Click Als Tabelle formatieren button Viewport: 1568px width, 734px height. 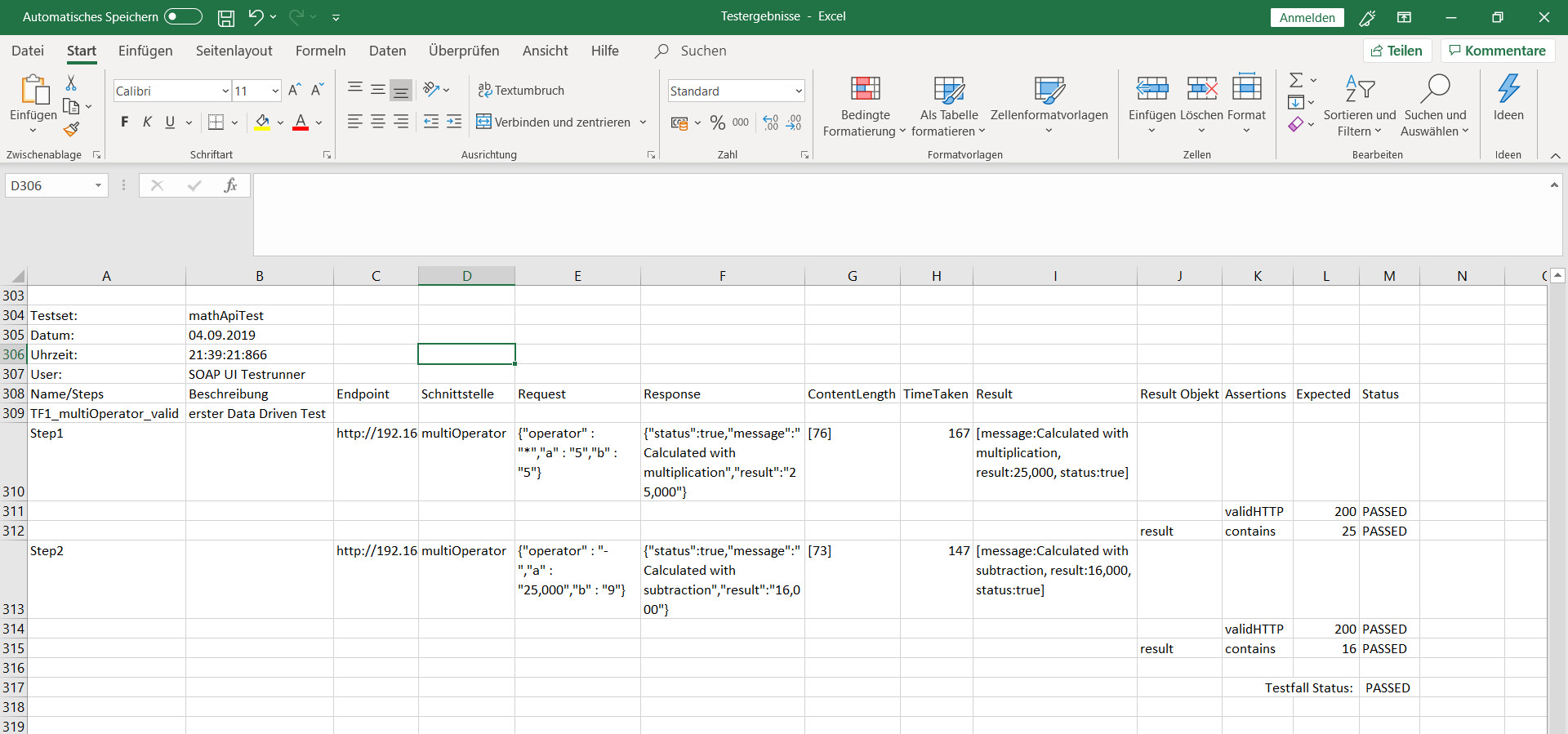click(948, 106)
